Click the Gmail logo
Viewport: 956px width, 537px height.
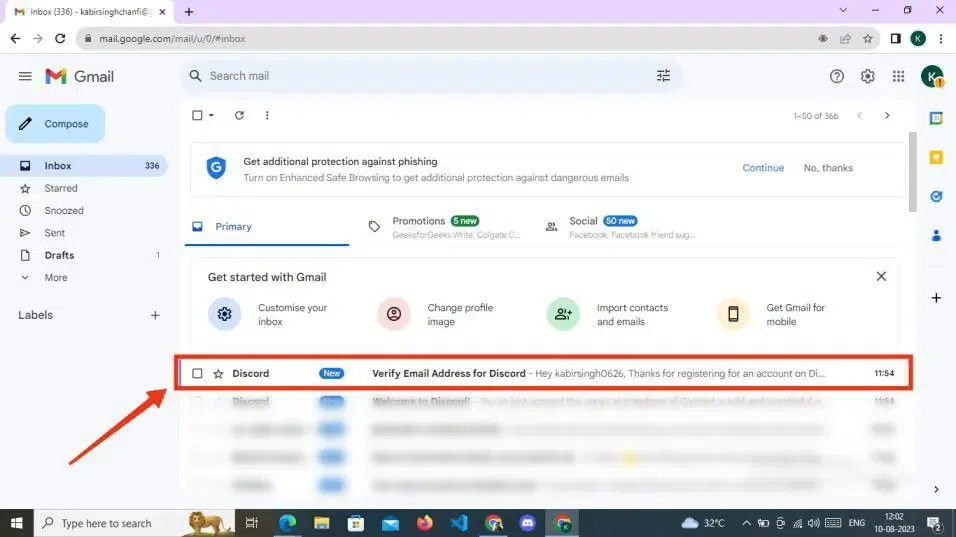pos(79,76)
